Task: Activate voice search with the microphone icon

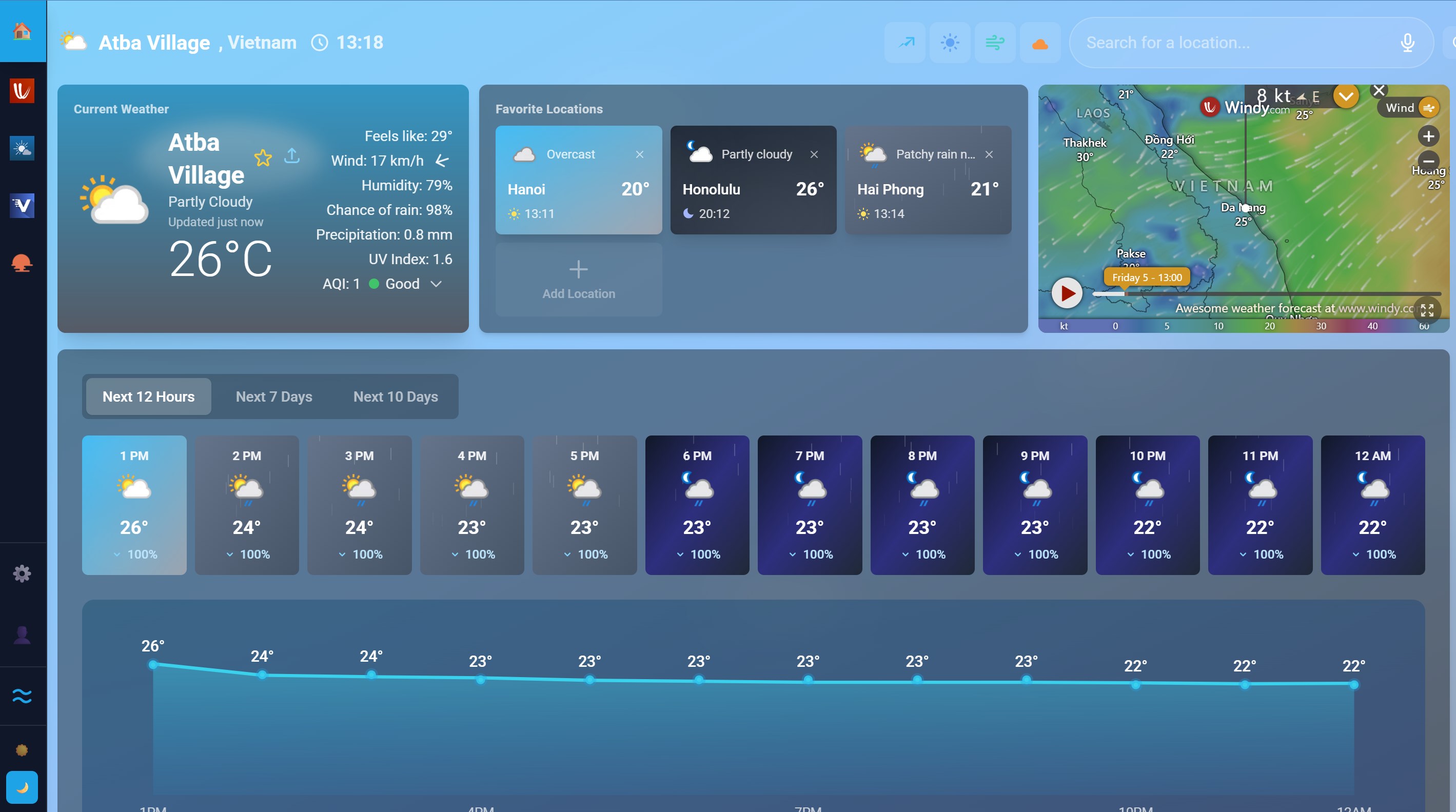Action: coord(1408,43)
